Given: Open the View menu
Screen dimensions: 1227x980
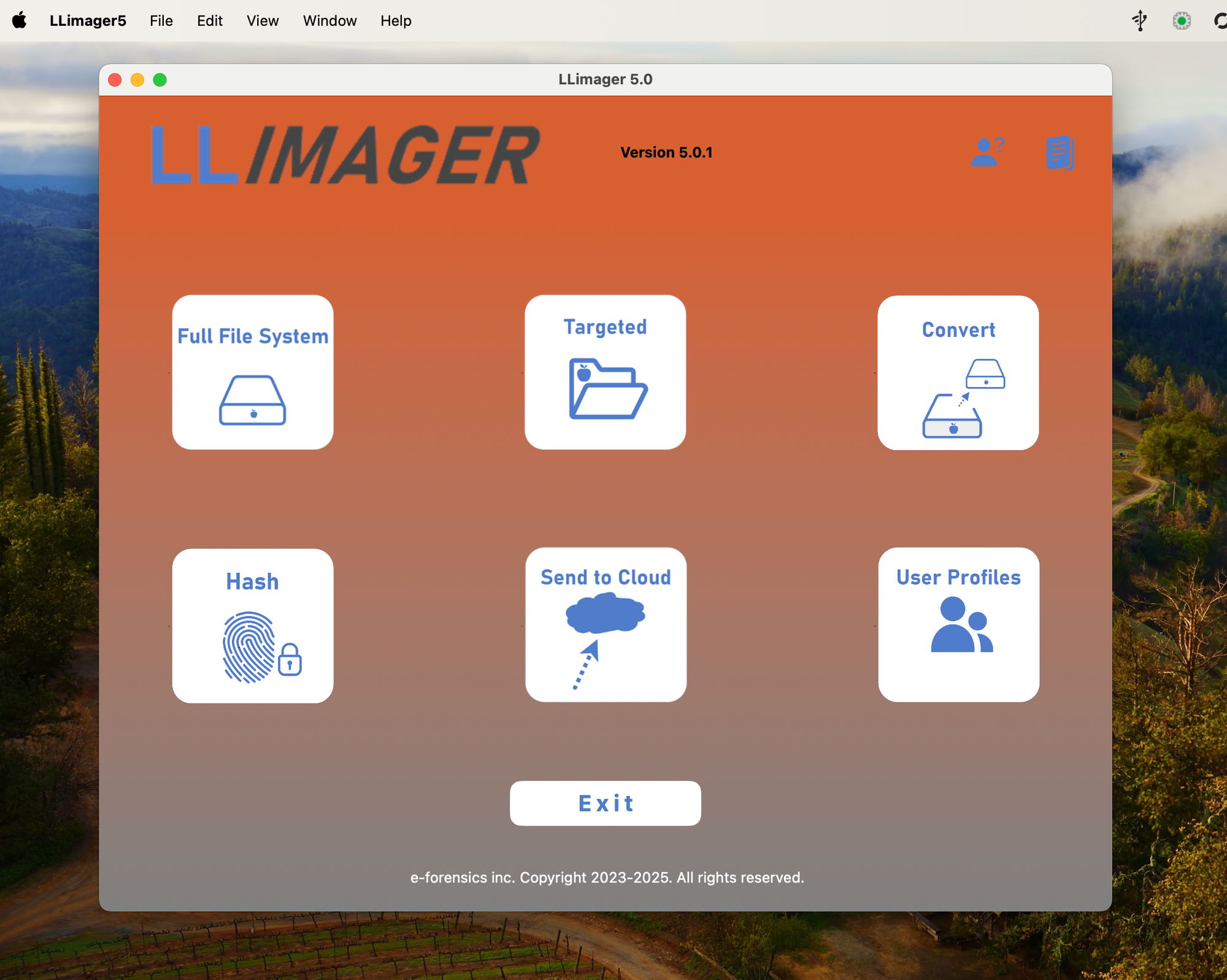Looking at the screenshot, I should pos(263,21).
